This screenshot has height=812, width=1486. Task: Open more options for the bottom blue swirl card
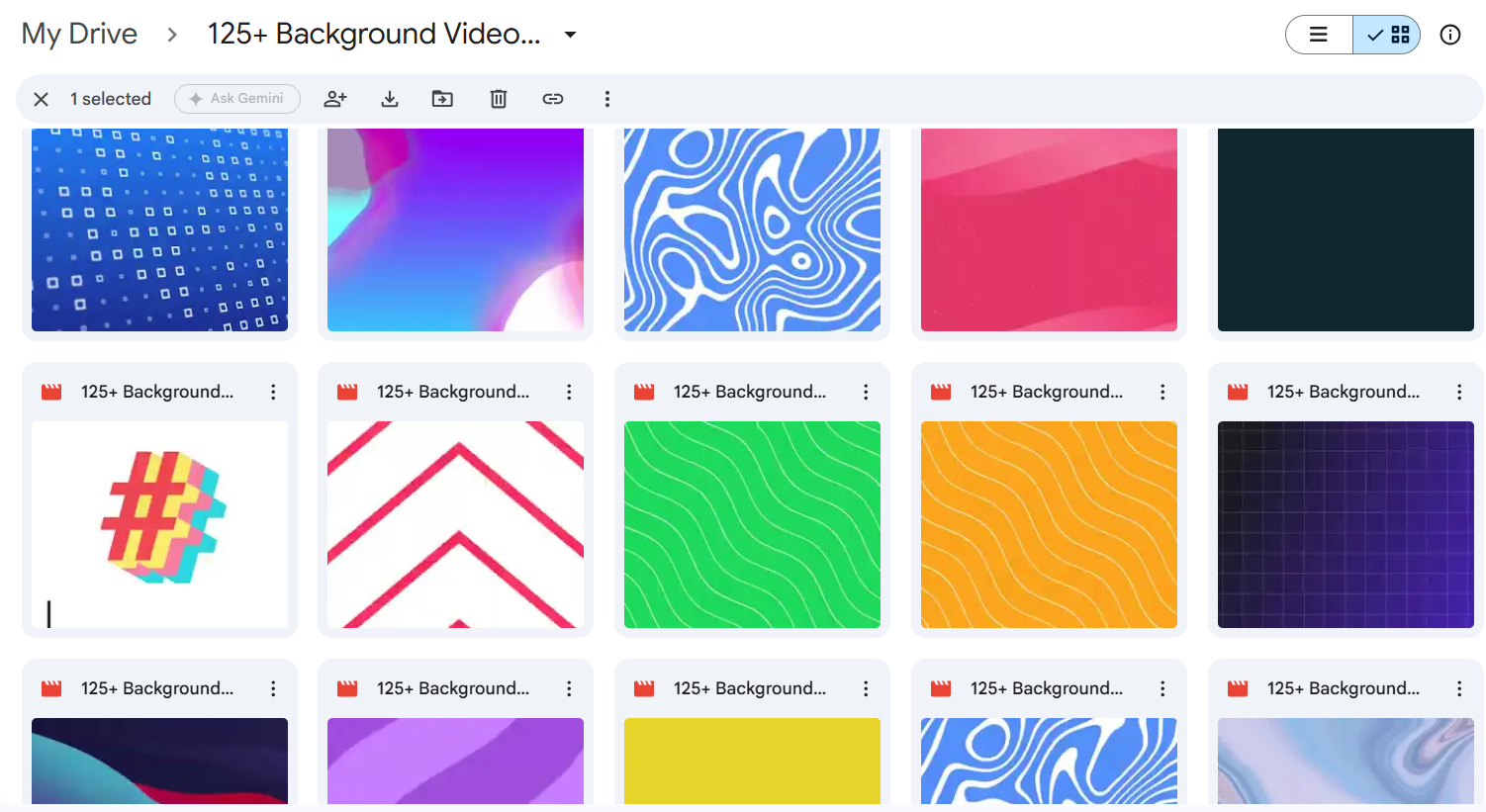pos(1162,689)
